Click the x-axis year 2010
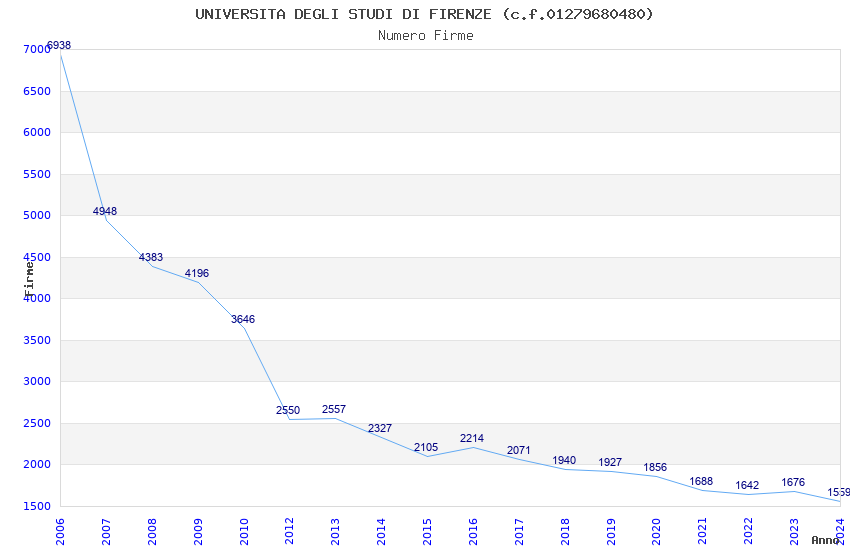 (x=244, y=532)
